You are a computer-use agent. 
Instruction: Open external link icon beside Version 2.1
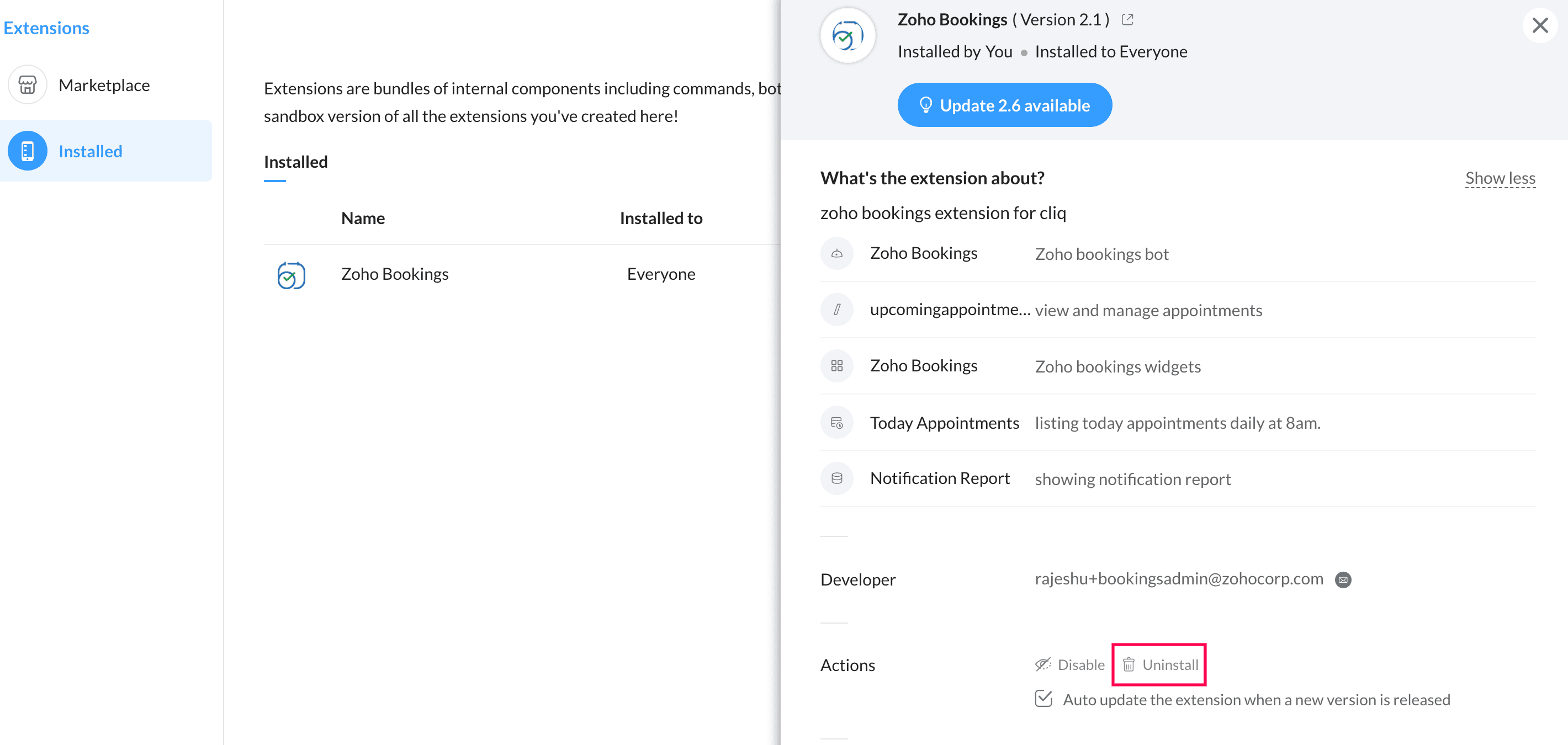[x=1127, y=19]
